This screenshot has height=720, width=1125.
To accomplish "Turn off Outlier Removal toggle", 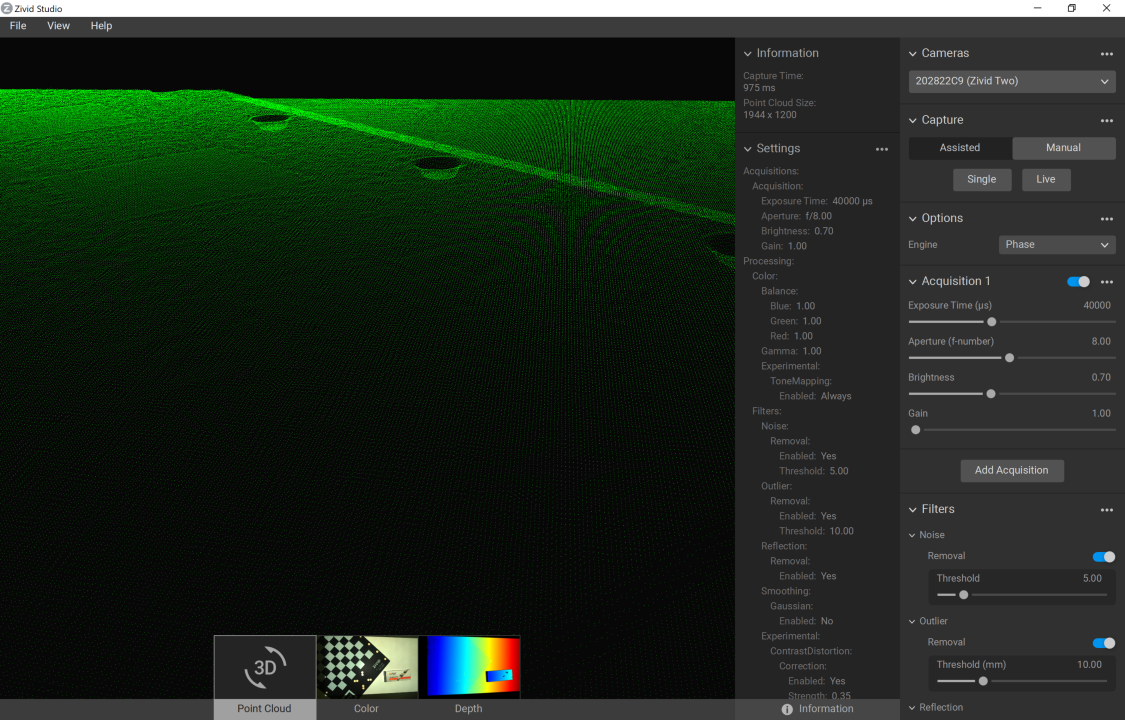I will (1103, 643).
